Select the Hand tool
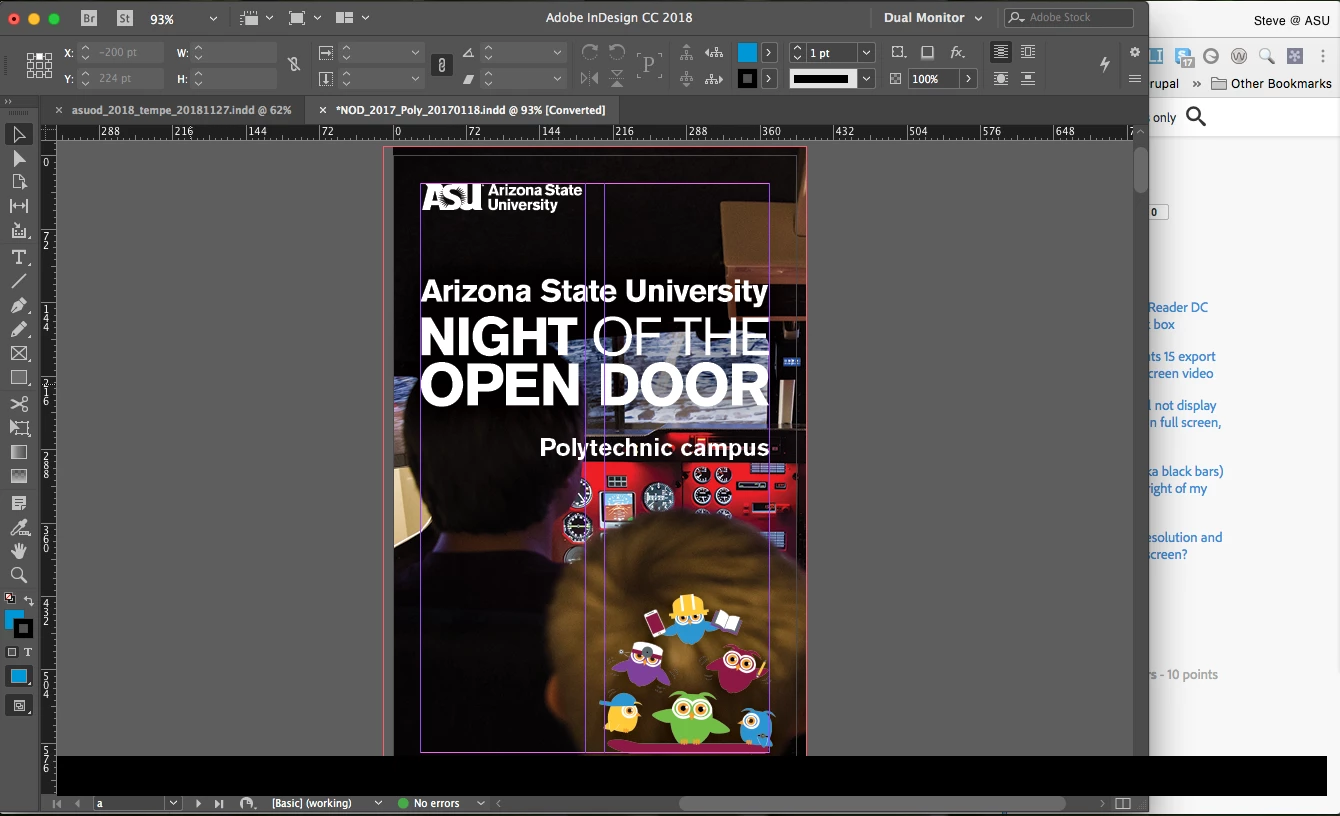This screenshot has height=816, width=1340. point(19,551)
